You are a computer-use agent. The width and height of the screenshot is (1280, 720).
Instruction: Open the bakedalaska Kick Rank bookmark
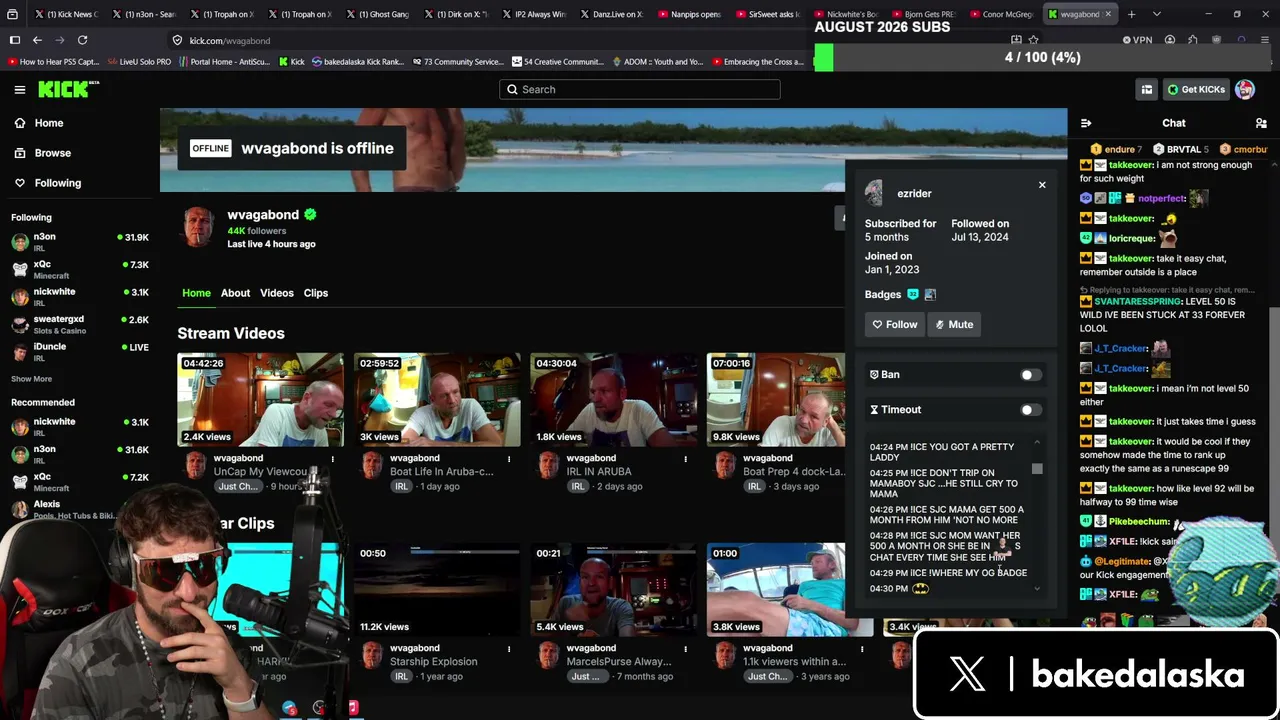(358, 62)
